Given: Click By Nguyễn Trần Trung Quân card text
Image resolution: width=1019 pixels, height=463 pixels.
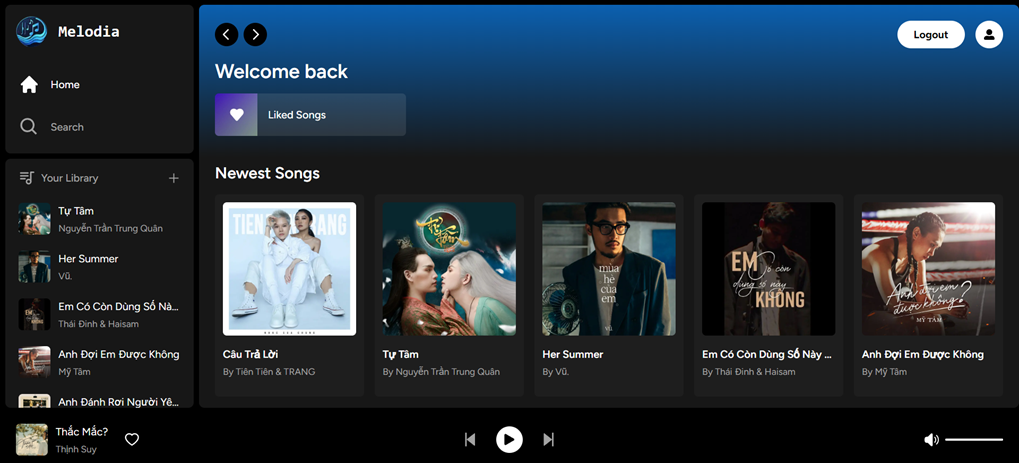Looking at the screenshot, I should pos(441,372).
